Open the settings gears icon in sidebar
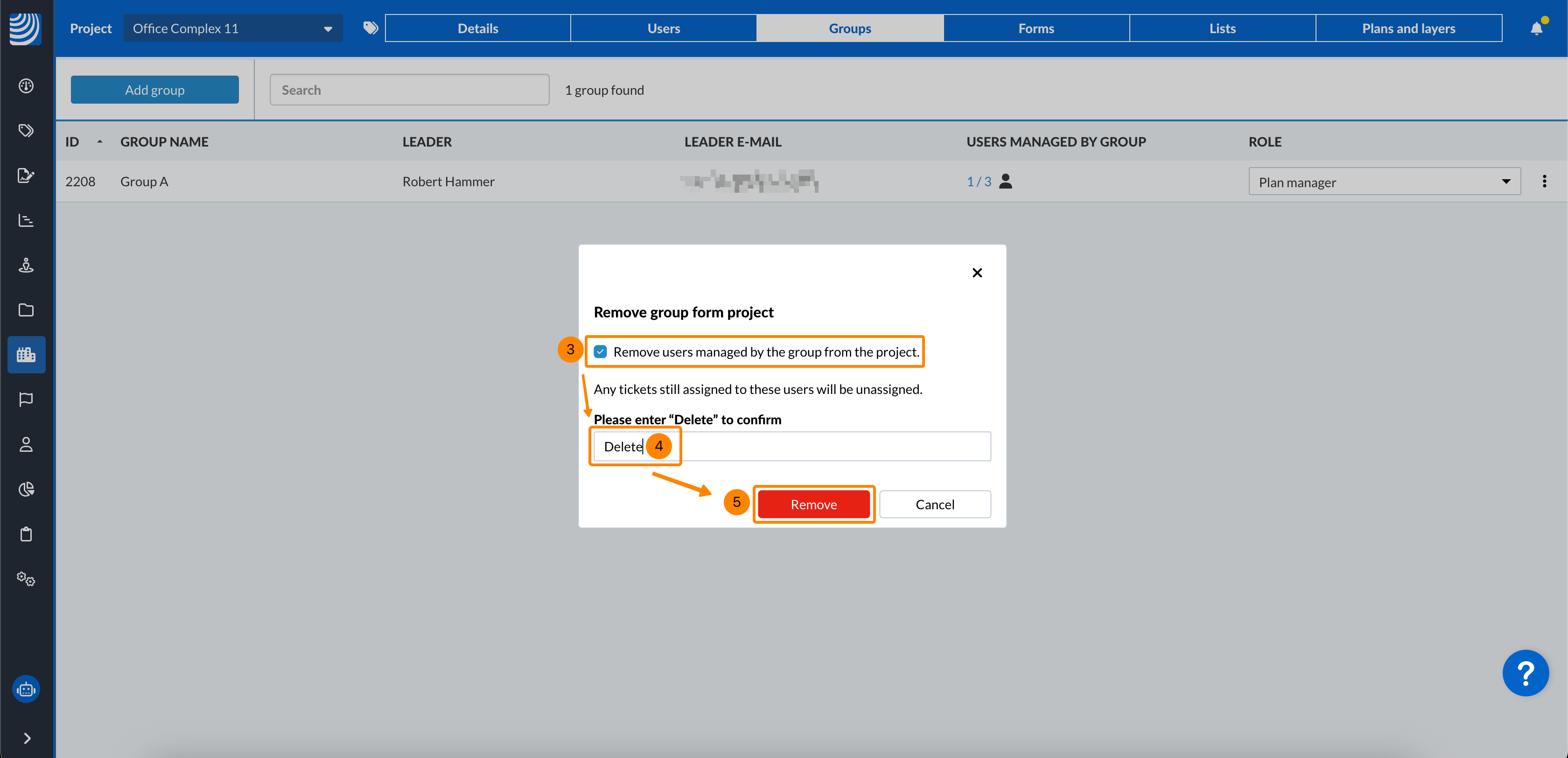This screenshot has width=1568, height=758. click(26, 578)
